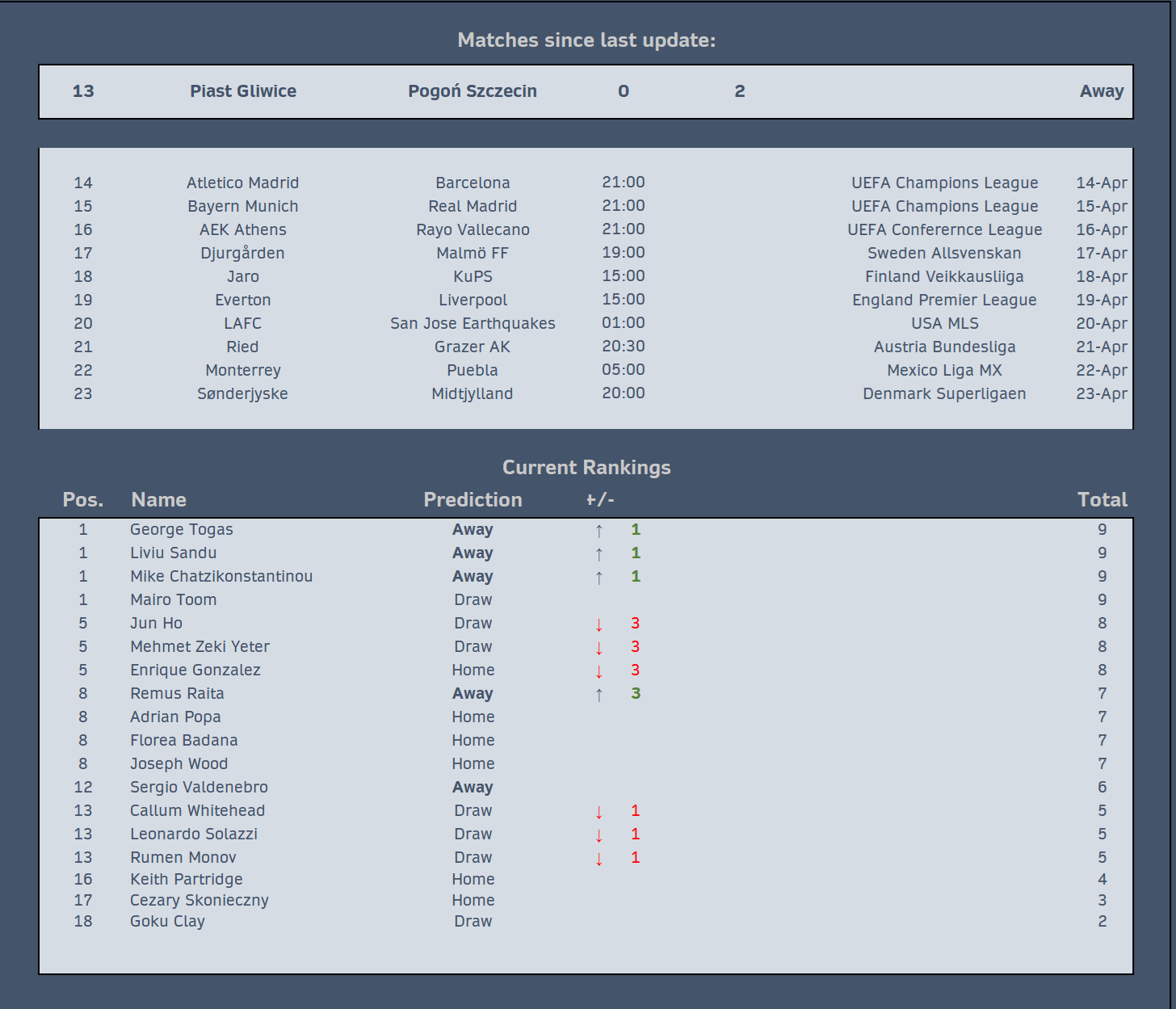The image size is (1176, 1009).
Task: Click the Matches since last update heading
Action: (586, 40)
